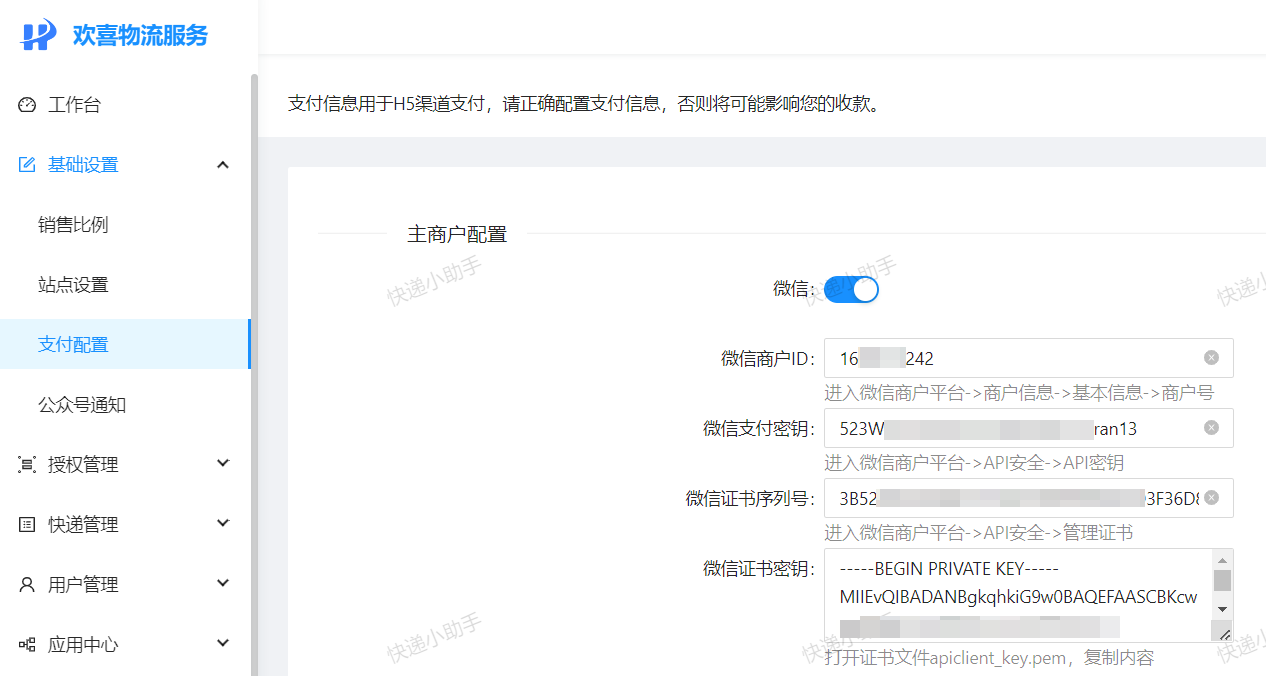Click the 工作台 dashboard icon
This screenshot has width=1266, height=676.
click(27, 105)
